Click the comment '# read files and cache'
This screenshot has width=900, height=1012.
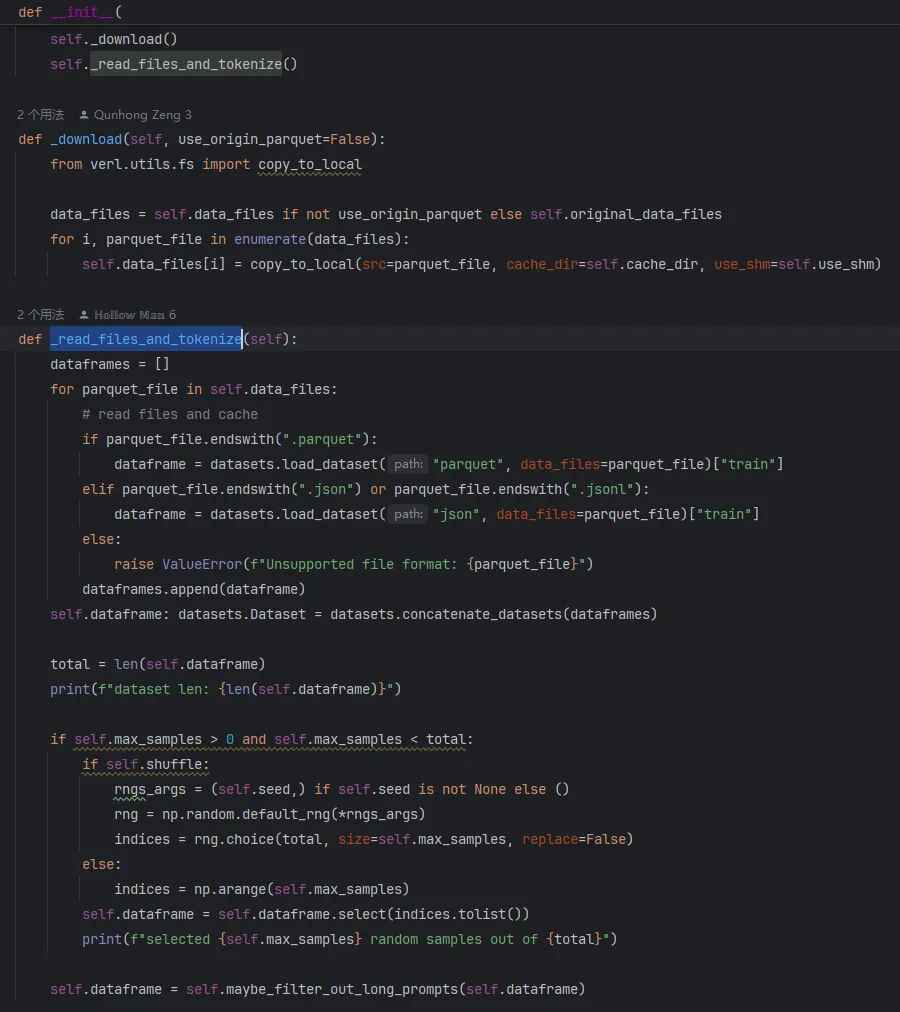pos(170,414)
